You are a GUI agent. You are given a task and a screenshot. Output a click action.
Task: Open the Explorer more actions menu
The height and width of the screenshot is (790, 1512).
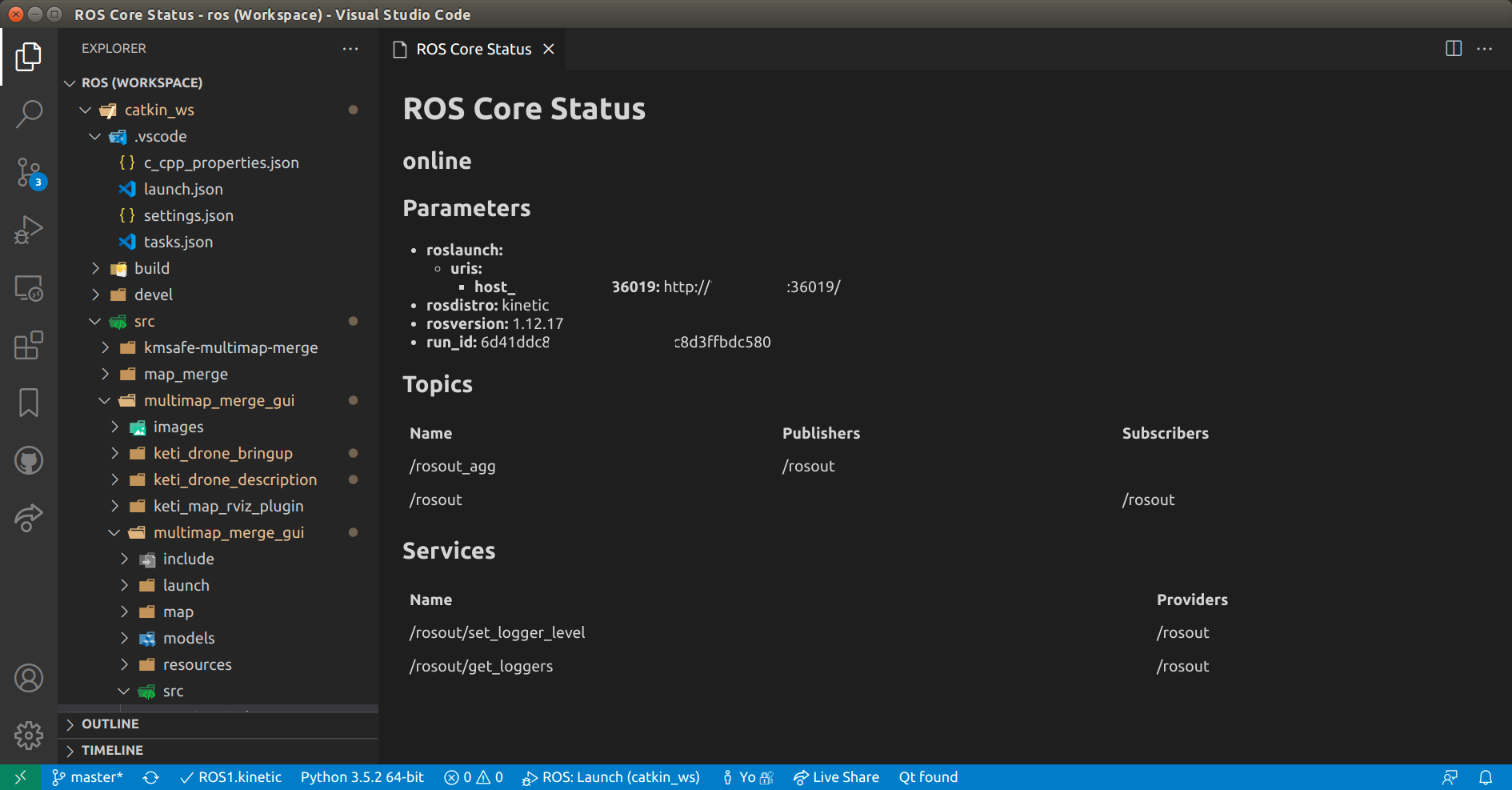[x=350, y=49]
